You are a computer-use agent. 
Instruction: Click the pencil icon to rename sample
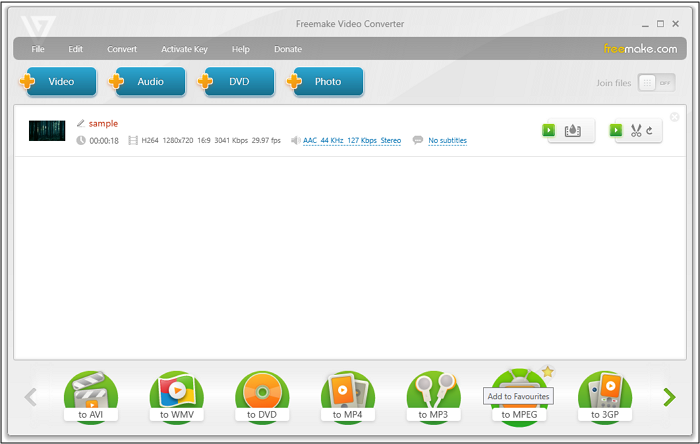coord(81,123)
